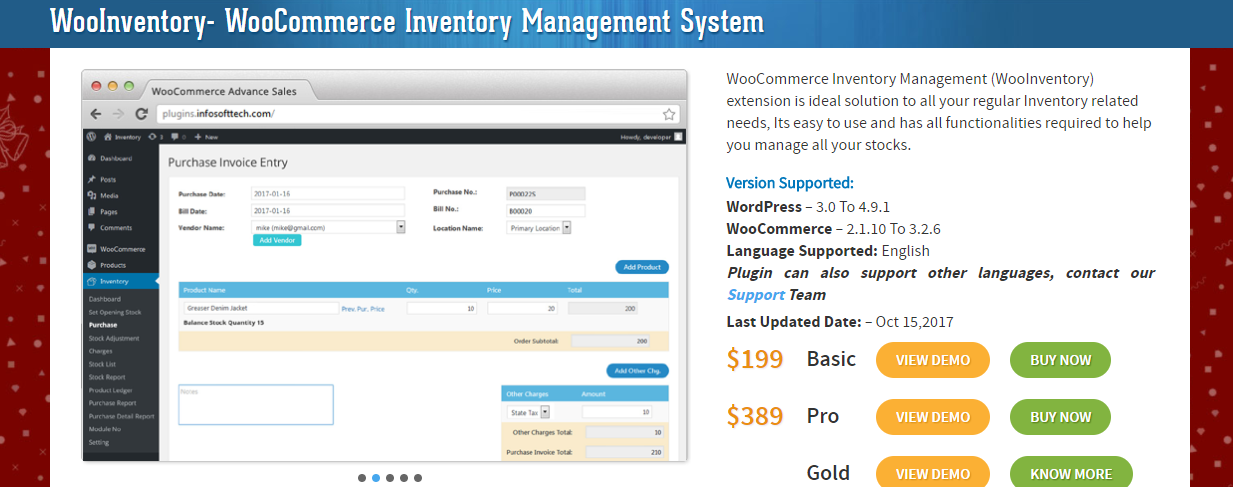
Task: Click the comments bubble icon in admin bar
Action: click(173, 136)
